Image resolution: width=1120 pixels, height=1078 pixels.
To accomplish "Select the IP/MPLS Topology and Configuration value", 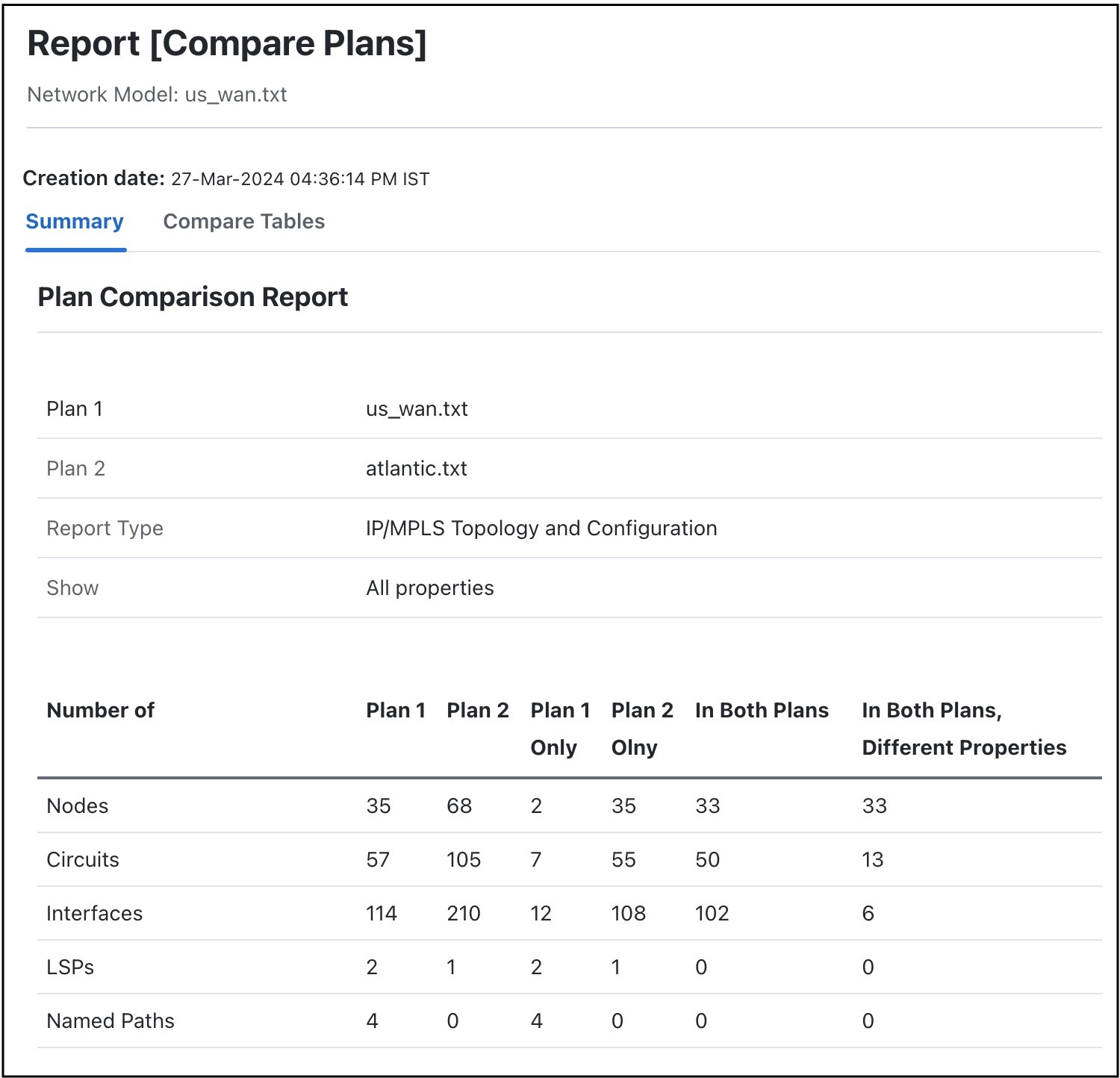I will [539, 528].
